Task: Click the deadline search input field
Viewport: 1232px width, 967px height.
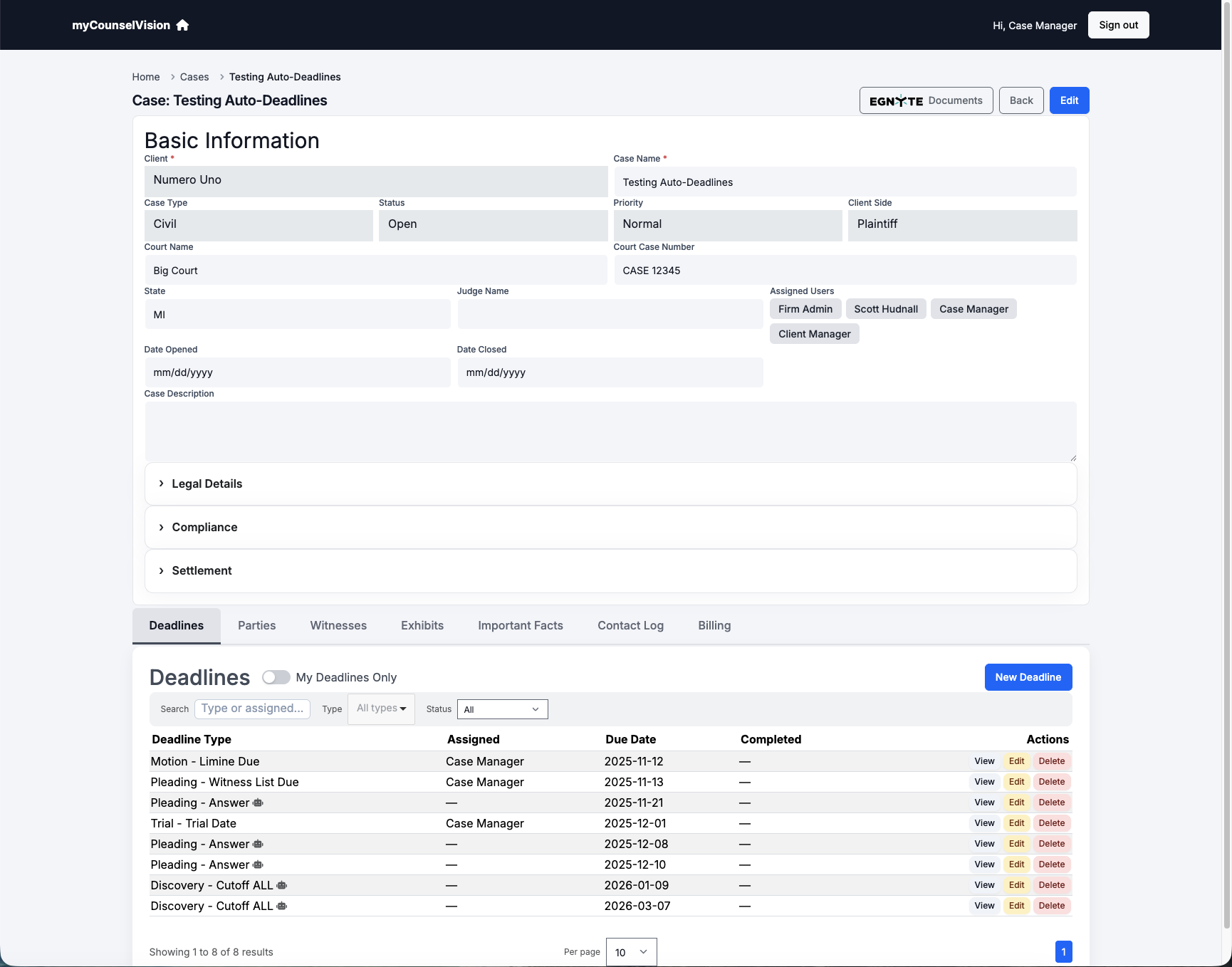Action: 252,709
